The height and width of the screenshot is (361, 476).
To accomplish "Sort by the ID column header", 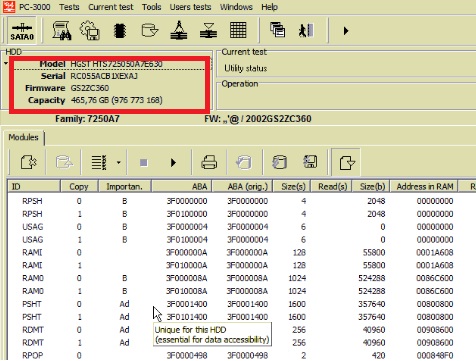I will (x=34, y=186).
